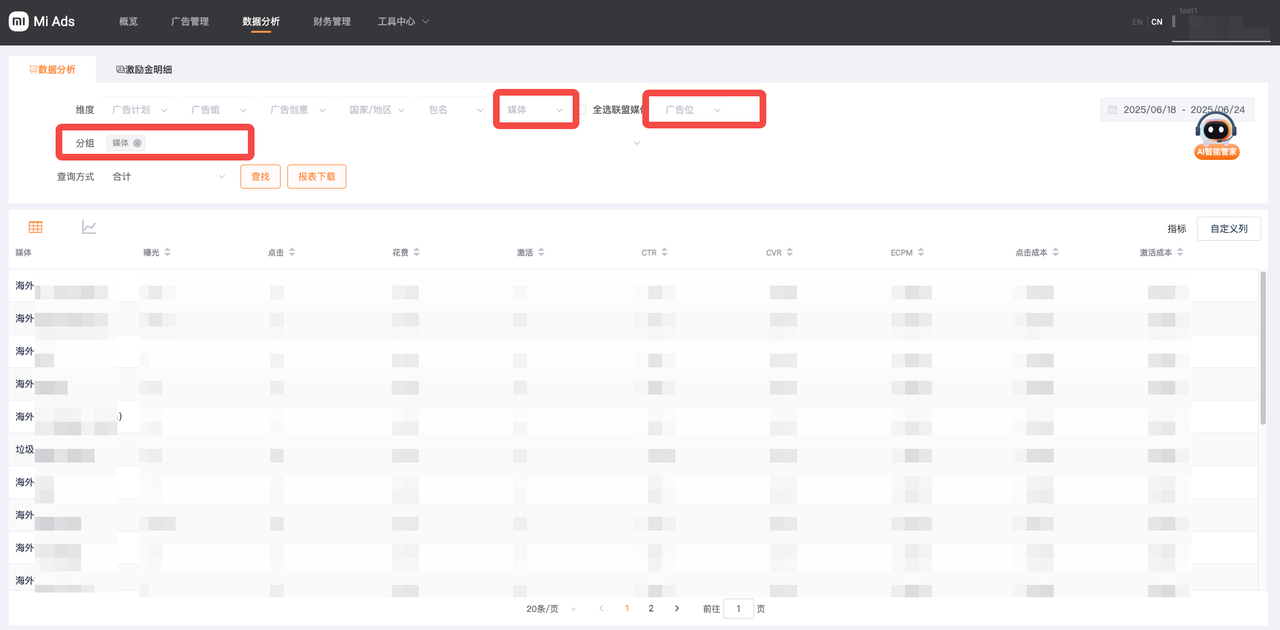Sort table by CTR column
Viewport: 1280px width, 630px height.
pos(664,253)
